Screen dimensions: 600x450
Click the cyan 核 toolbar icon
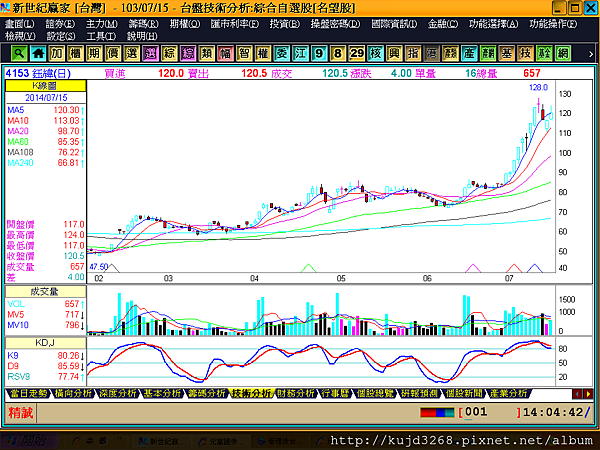(x=375, y=53)
